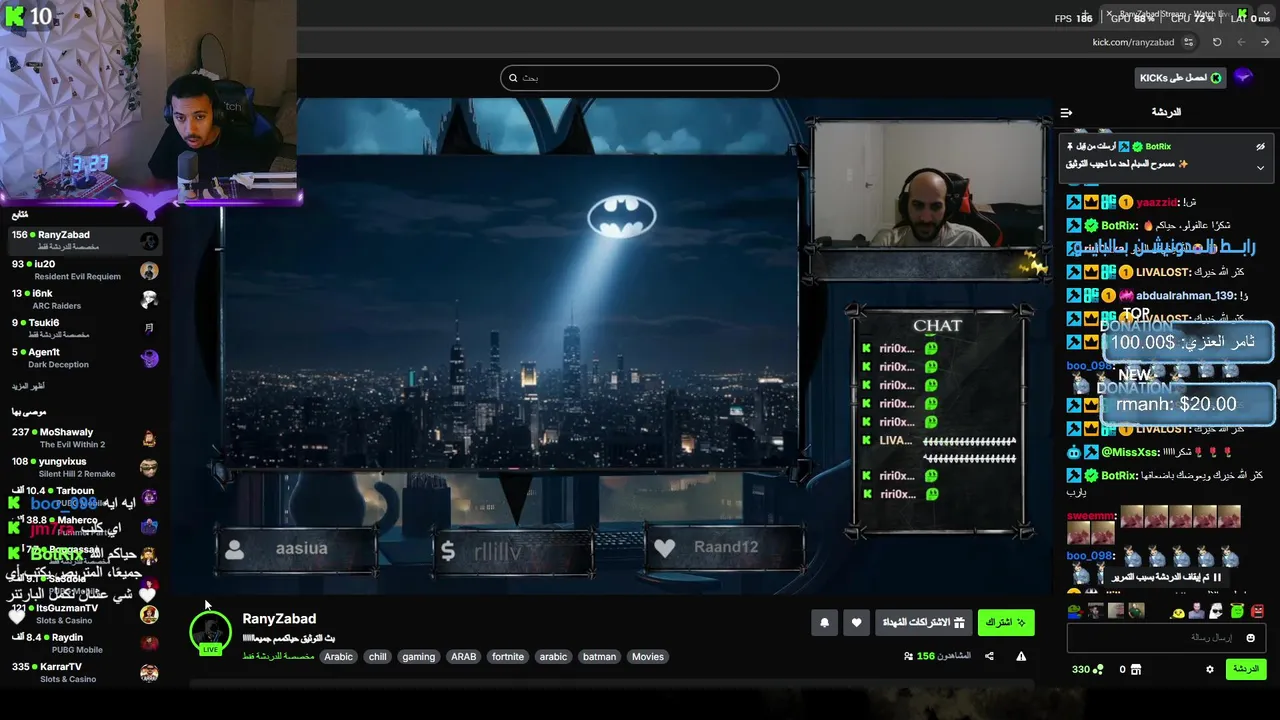Open i6nk ARC Raiders channel
The height and width of the screenshot is (720, 1280).
tap(84, 299)
